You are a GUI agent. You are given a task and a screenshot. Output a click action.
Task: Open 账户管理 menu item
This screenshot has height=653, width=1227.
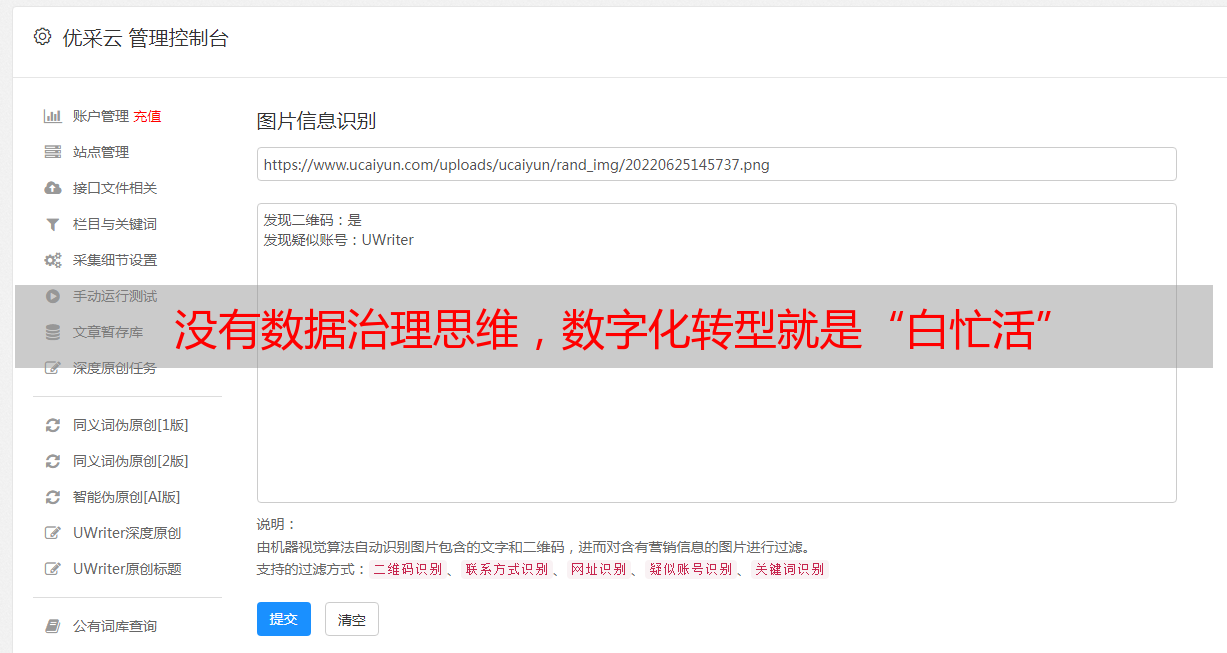pyautogui.click(x=101, y=116)
